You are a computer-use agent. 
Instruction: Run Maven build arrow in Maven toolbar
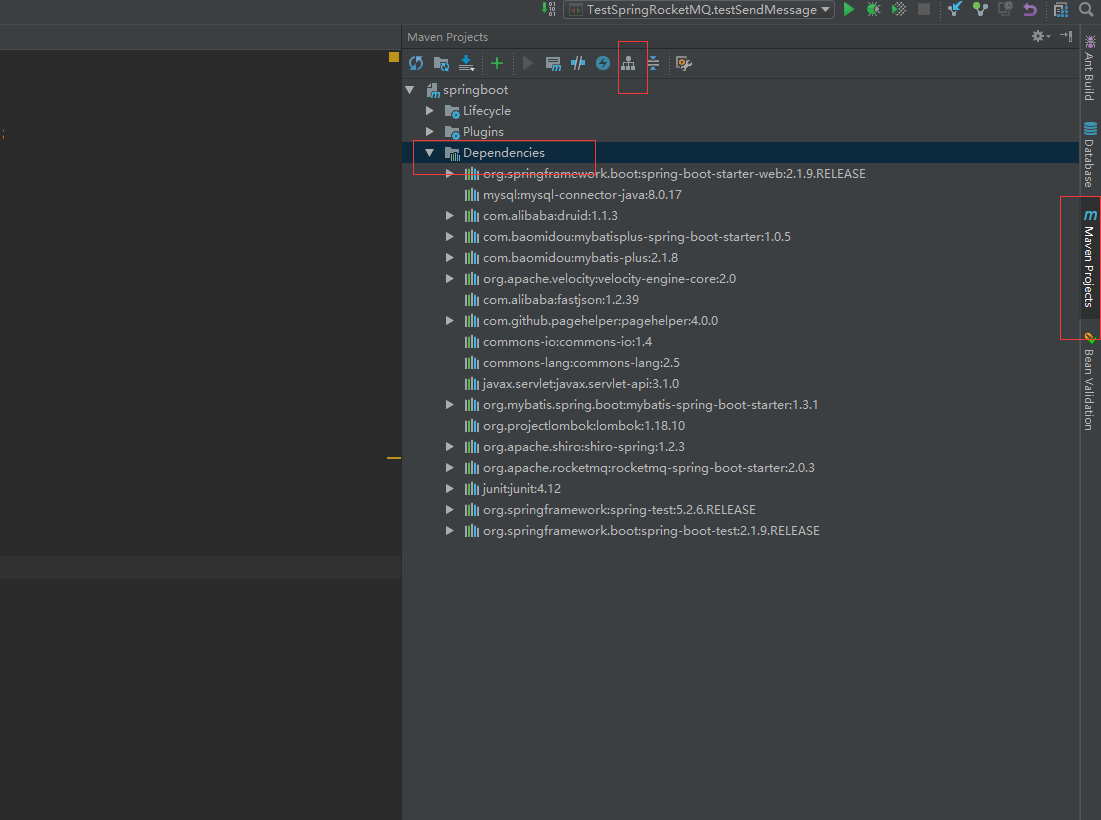[x=528, y=63]
